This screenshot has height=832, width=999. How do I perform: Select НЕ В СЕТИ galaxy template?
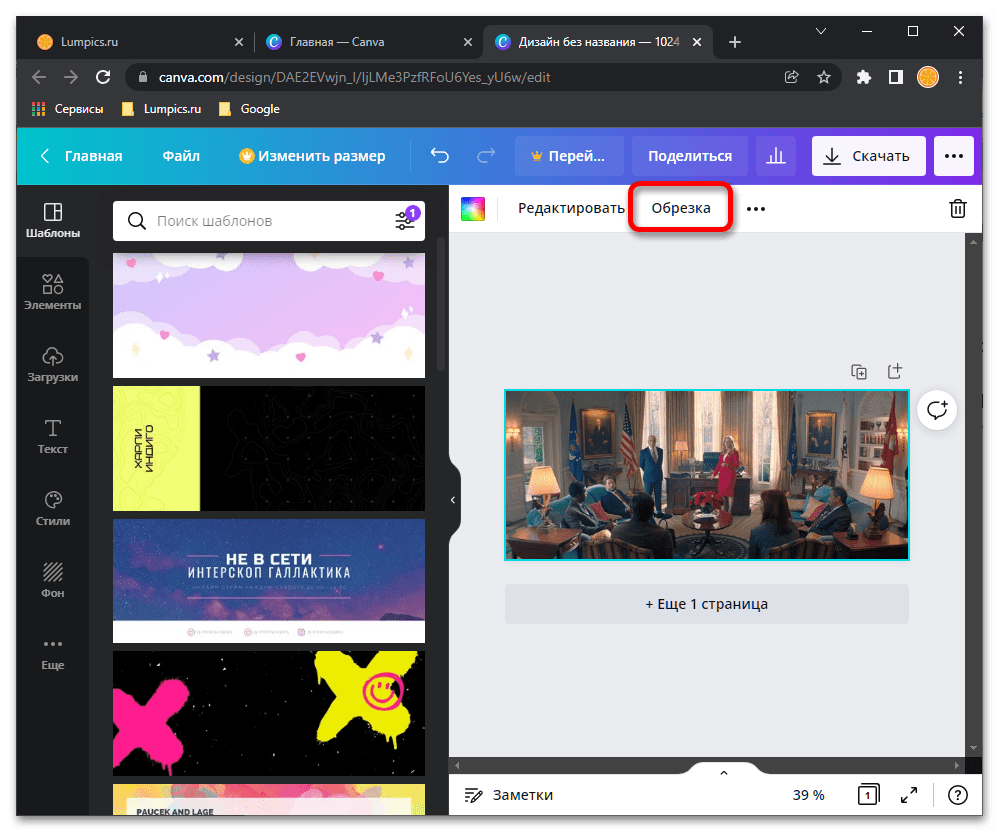[268, 580]
